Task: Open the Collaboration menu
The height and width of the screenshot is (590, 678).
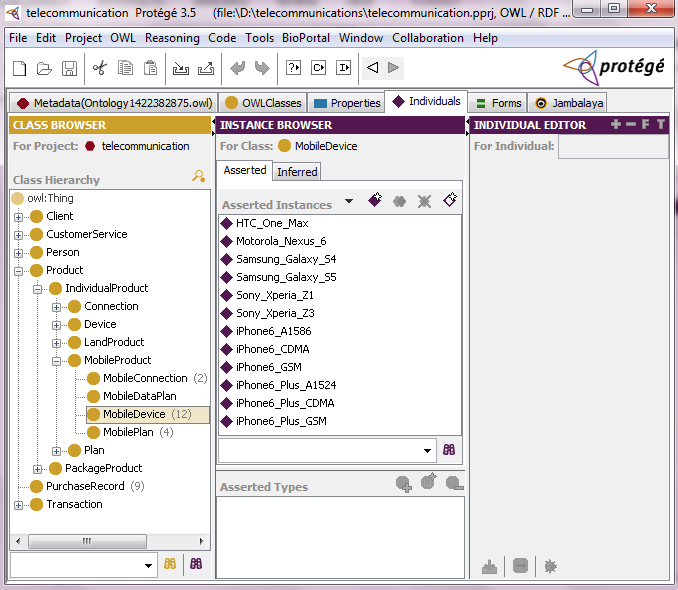Action: (428, 38)
